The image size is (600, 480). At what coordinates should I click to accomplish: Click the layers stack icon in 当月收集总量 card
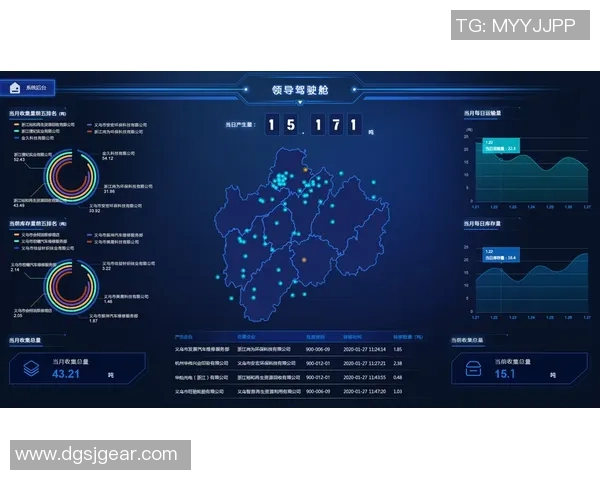[31, 368]
